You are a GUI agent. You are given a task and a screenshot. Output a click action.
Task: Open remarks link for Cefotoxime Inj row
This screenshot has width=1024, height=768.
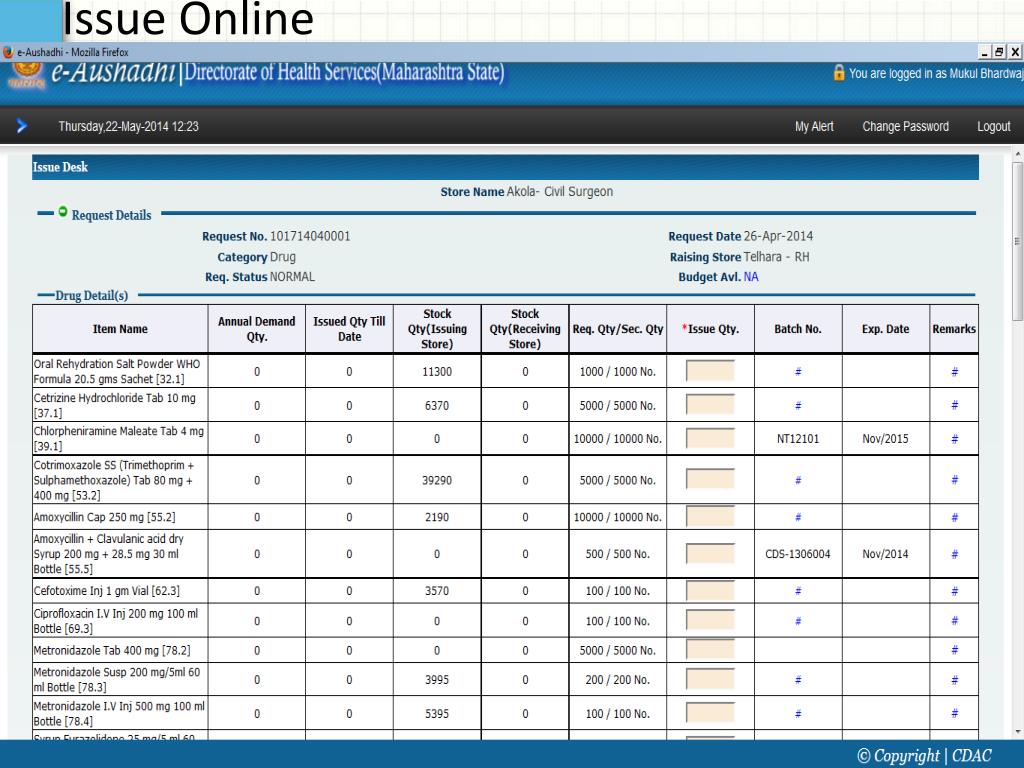(954, 591)
